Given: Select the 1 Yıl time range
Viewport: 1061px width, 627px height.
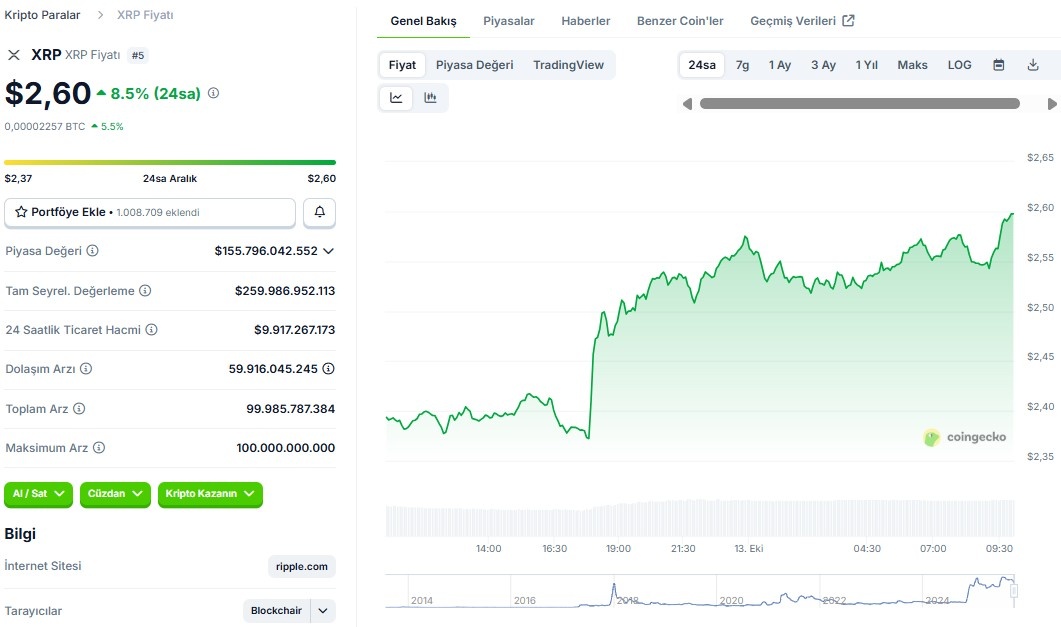Looking at the screenshot, I should (866, 65).
